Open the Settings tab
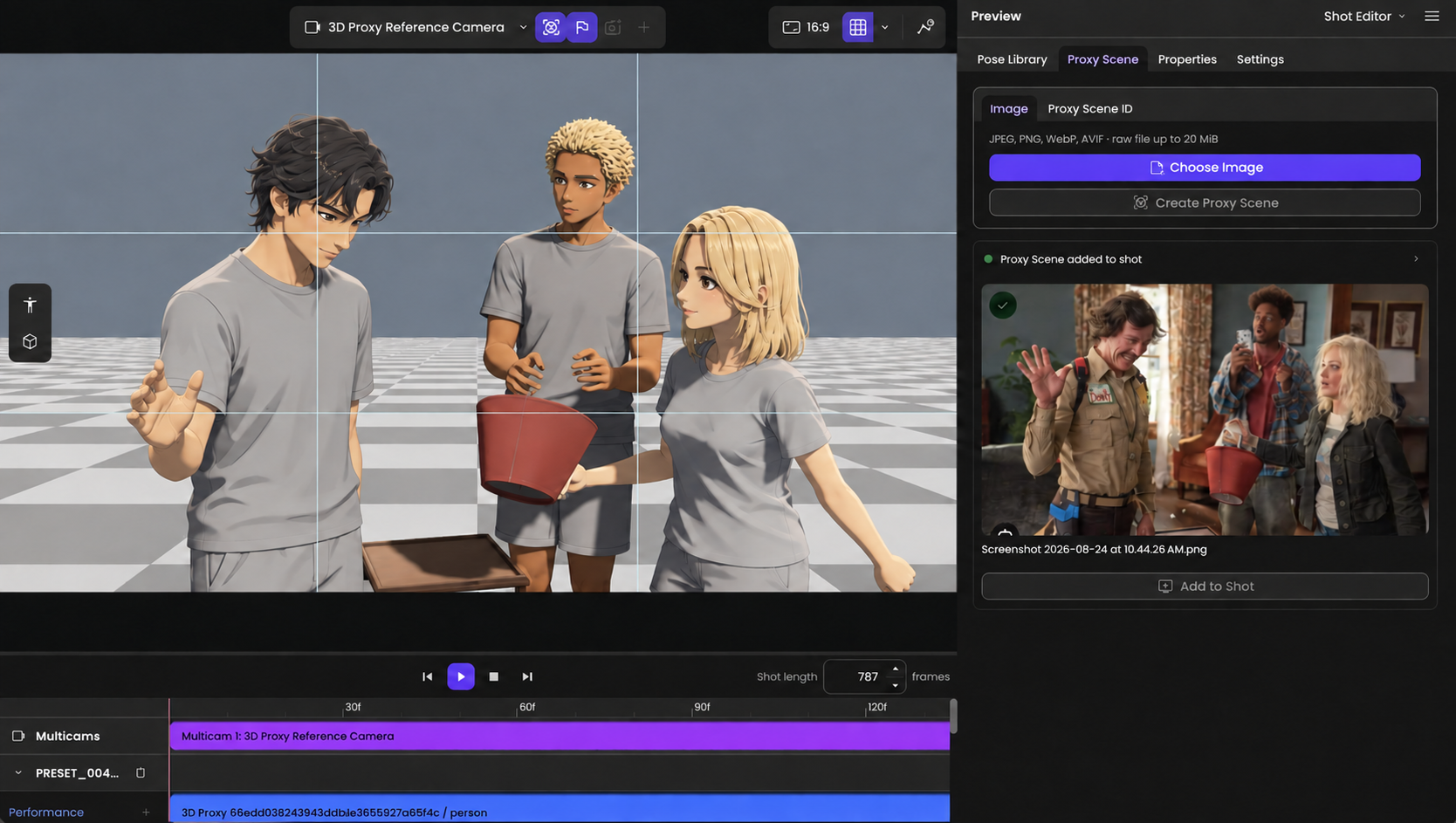Viewport: 1456px width, 823px height. [1260, 59]
